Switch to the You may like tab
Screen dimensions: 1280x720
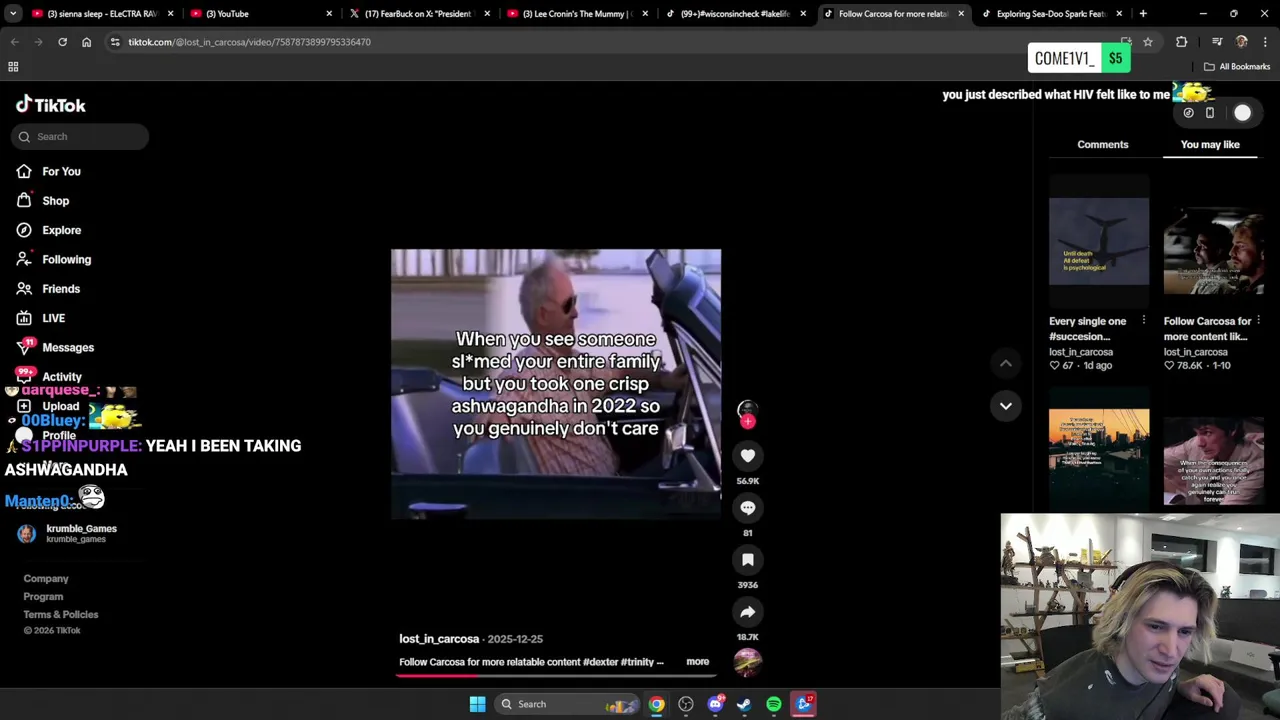[1210, 145]
